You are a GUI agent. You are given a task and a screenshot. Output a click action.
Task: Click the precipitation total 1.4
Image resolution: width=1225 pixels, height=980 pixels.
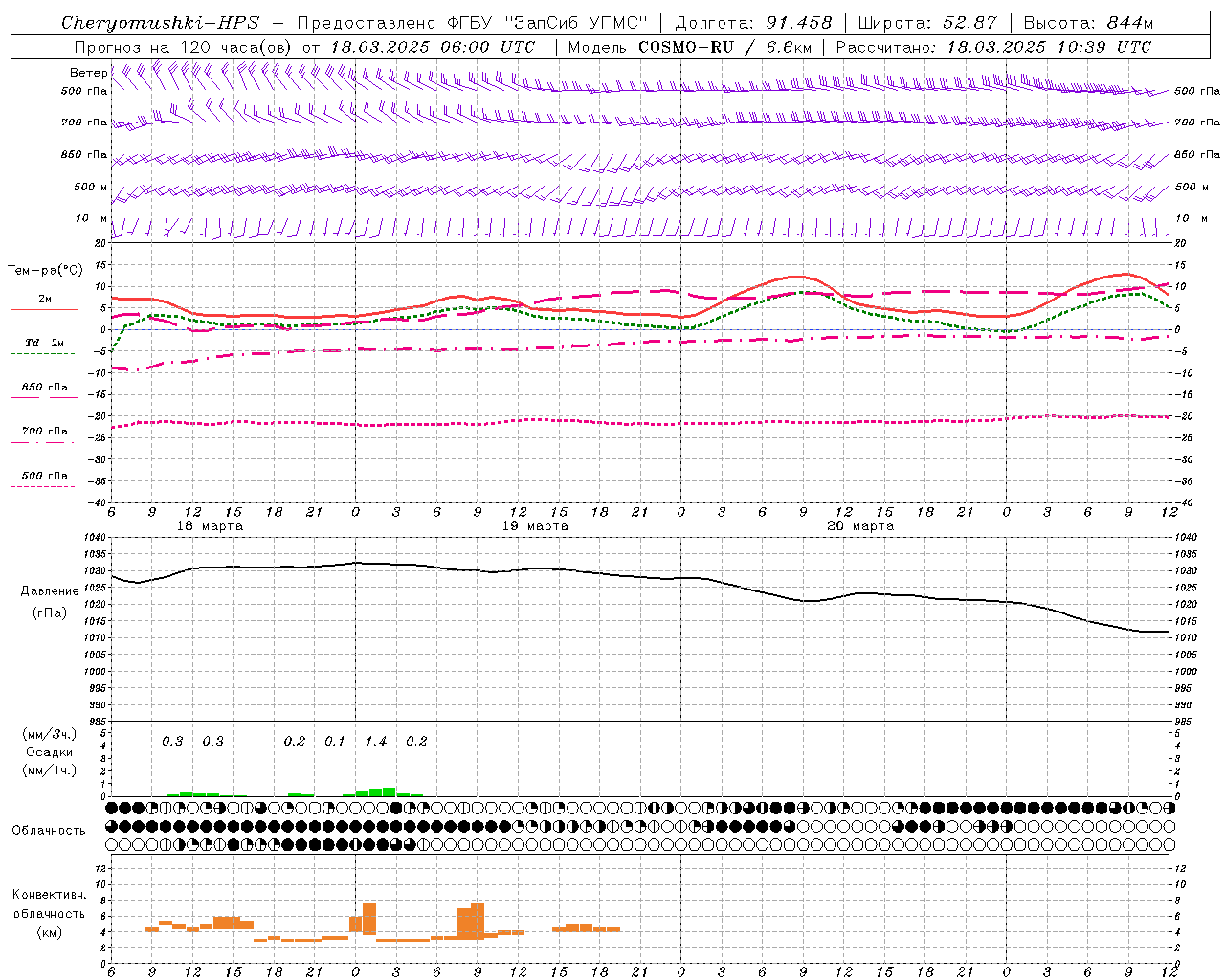[376, 742]
